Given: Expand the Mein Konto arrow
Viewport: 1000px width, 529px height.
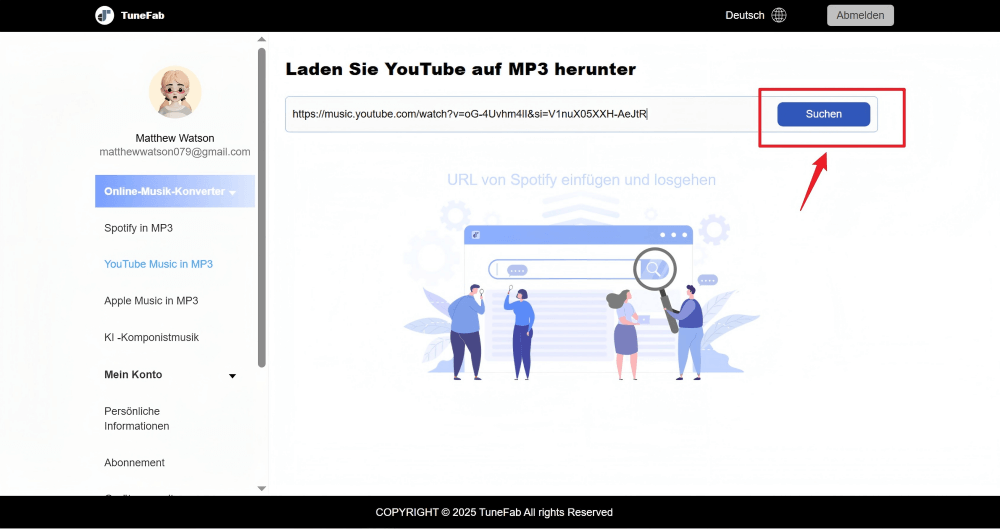Looking at the screenshot, I should pos(233,376).
